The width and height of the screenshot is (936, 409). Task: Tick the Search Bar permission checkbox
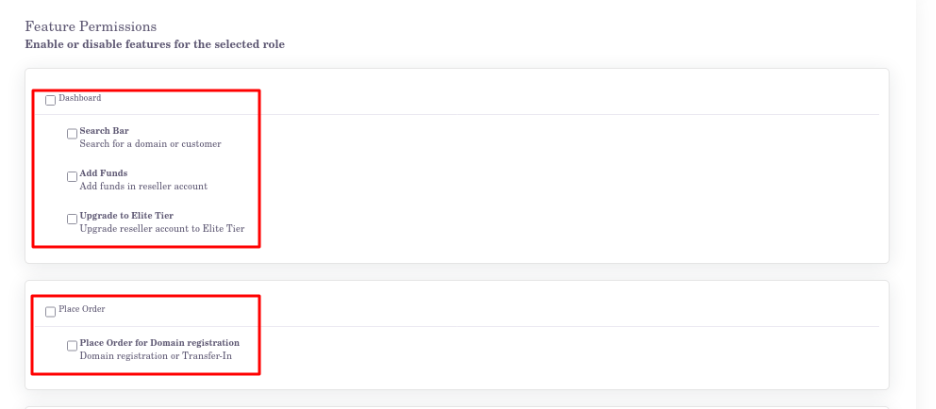[72, 134]
